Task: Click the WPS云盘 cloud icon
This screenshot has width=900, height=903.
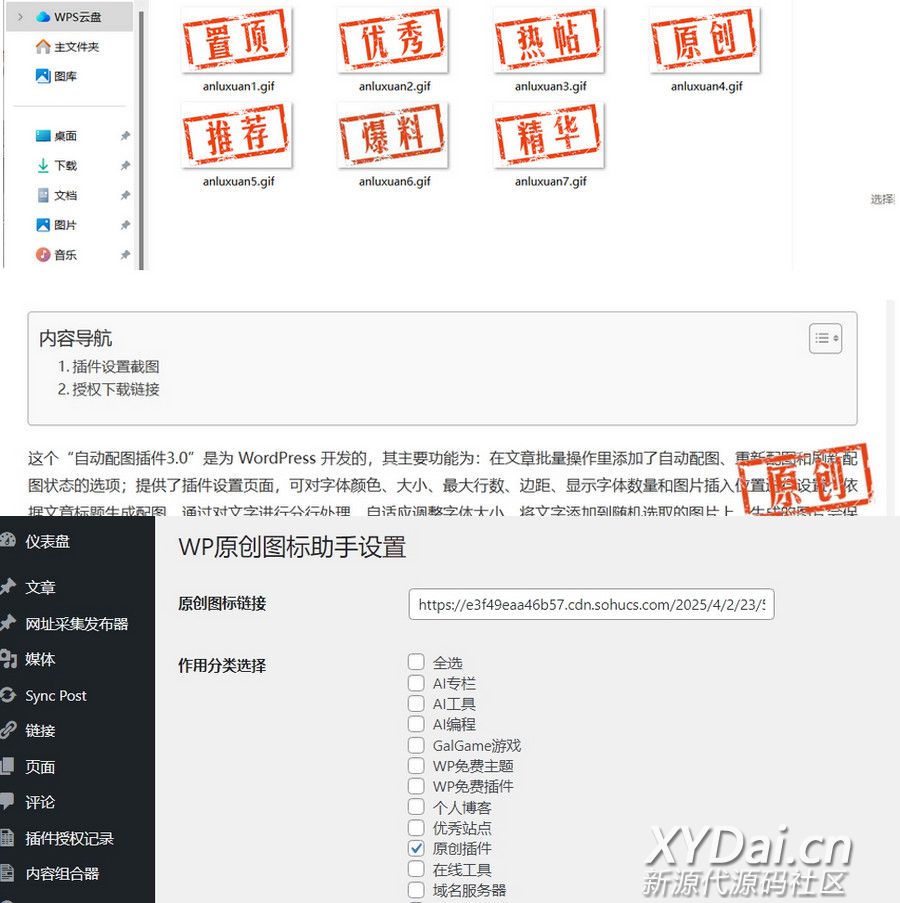Action: [x=42, y=17]
